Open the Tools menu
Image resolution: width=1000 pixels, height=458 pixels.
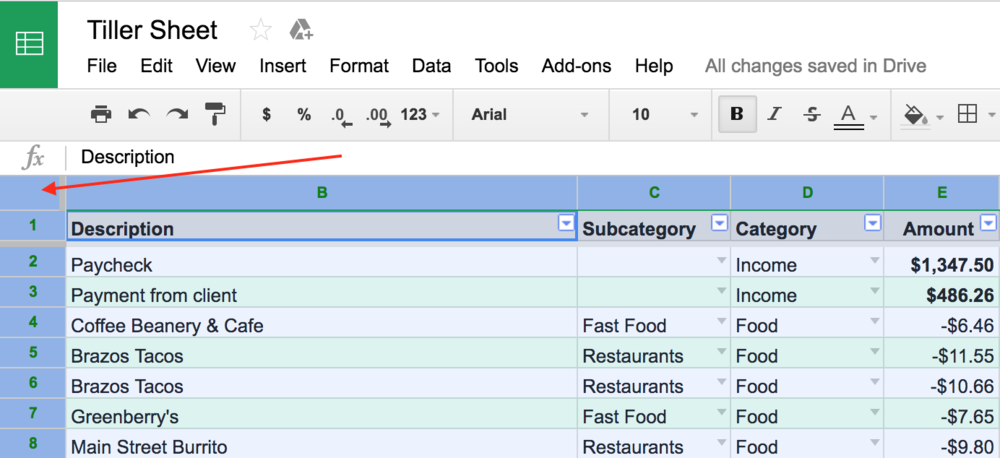click(496, 66)
